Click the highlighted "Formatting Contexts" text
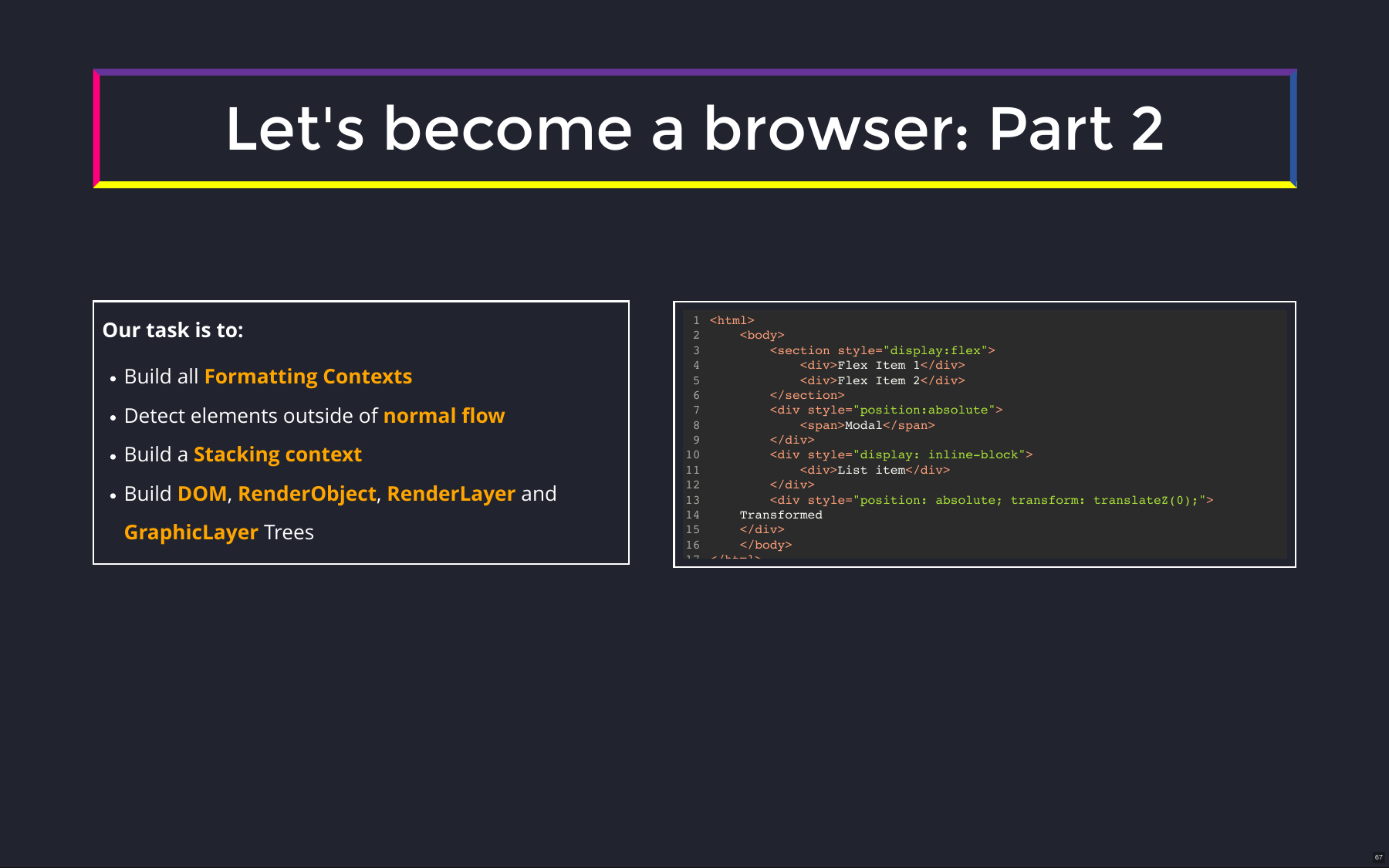The width and height of the screenshot is (1389, 868). 308,377
